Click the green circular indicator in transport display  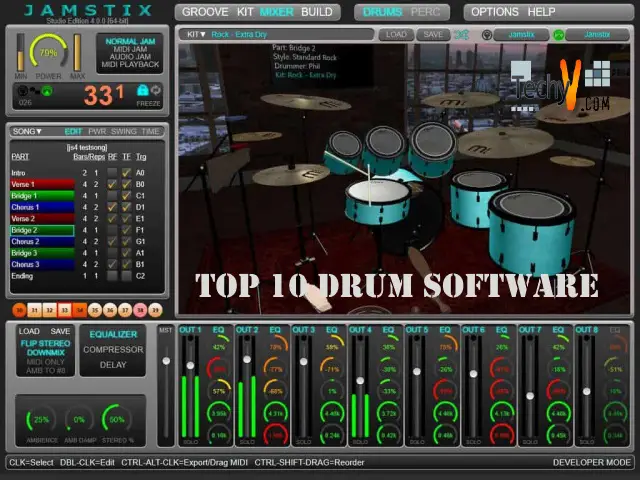47,91
